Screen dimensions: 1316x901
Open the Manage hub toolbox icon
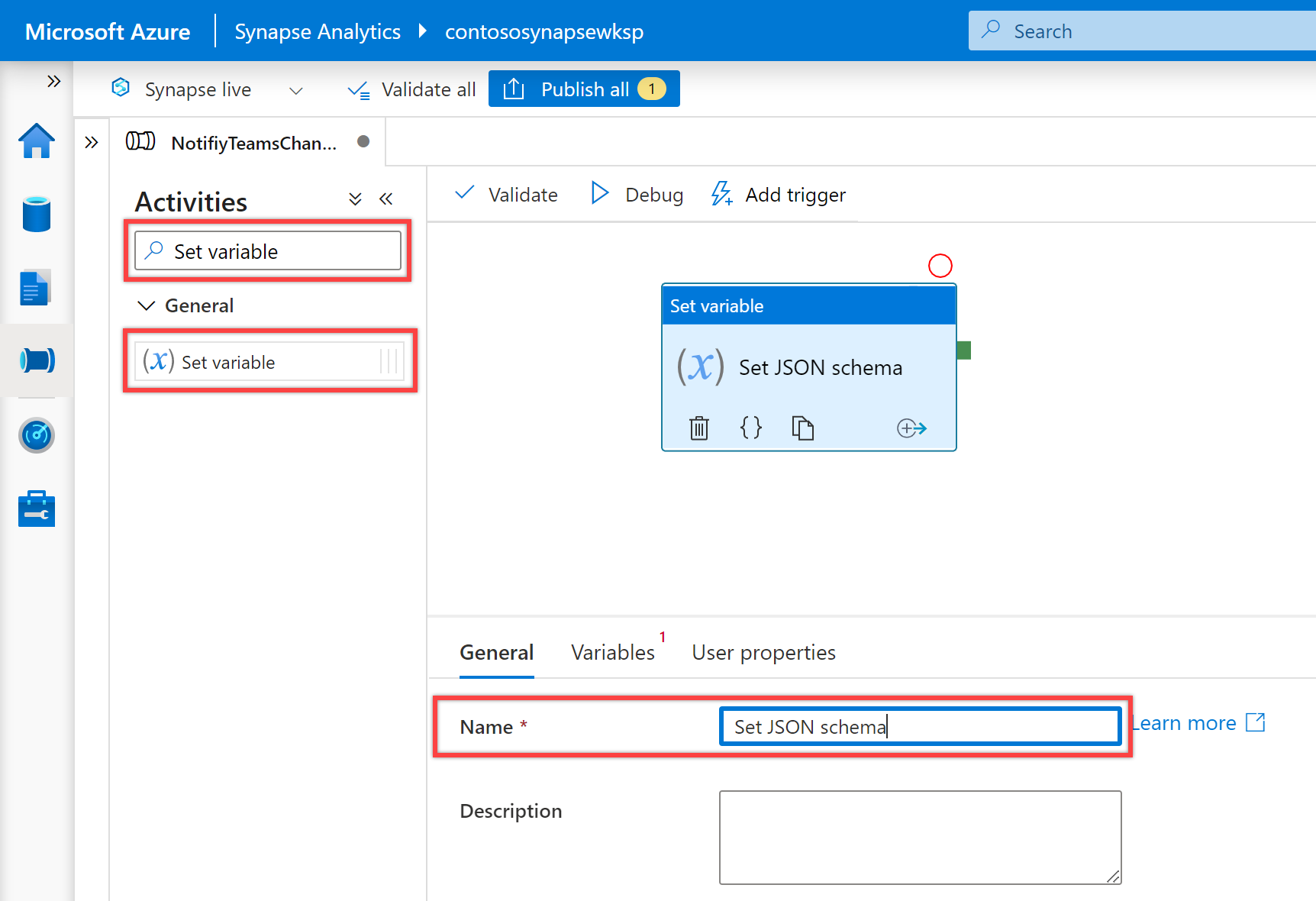pos(37,509)
